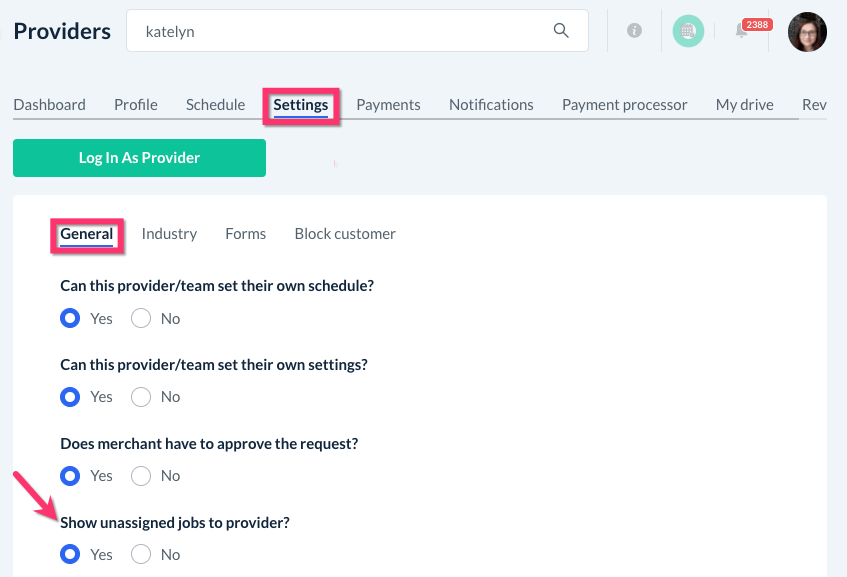Switch to the Dashboard tab

(49, 104)
